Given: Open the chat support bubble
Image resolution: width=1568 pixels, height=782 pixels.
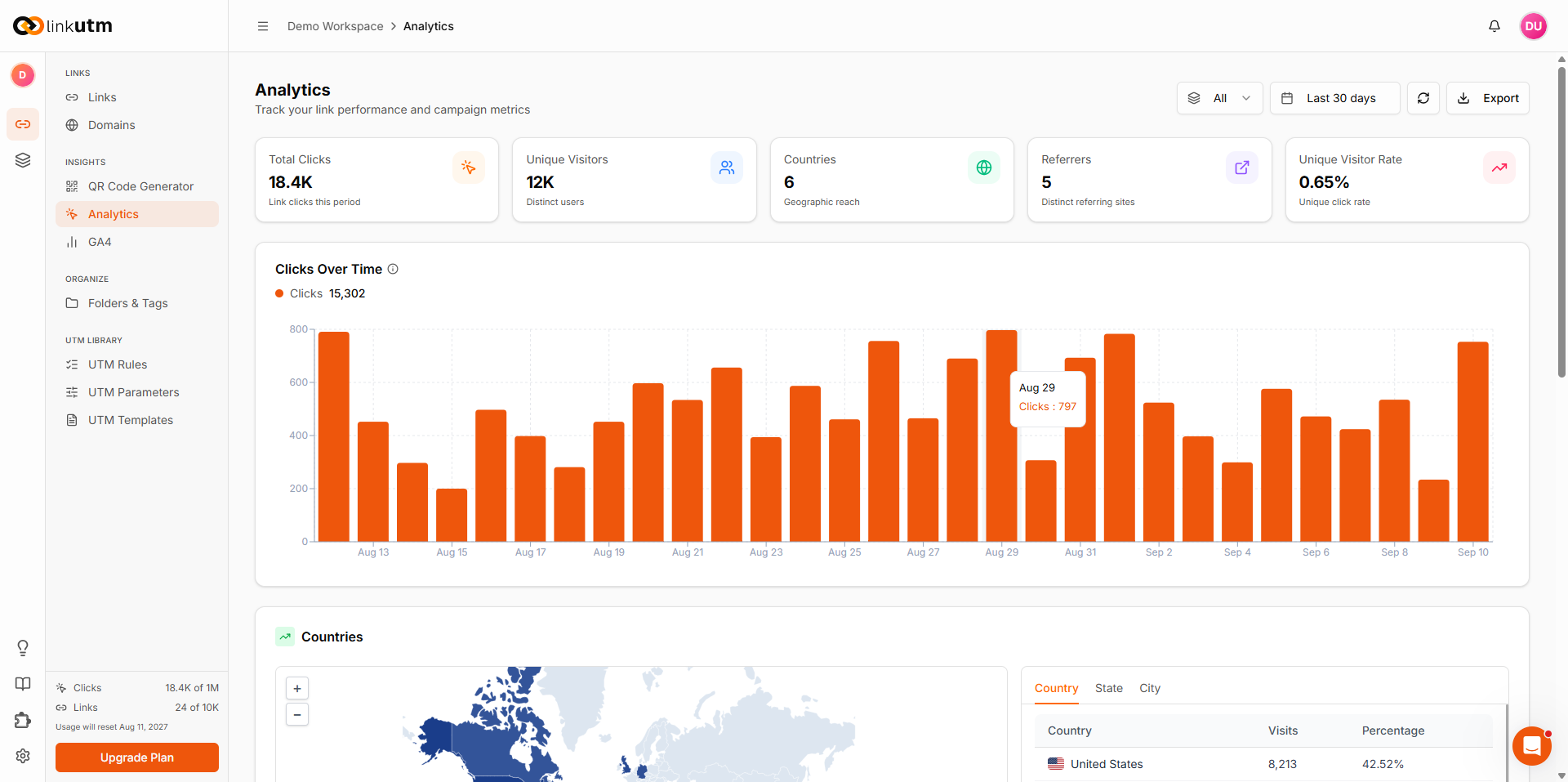Looking at the screenshot, I should (1532, 746).
